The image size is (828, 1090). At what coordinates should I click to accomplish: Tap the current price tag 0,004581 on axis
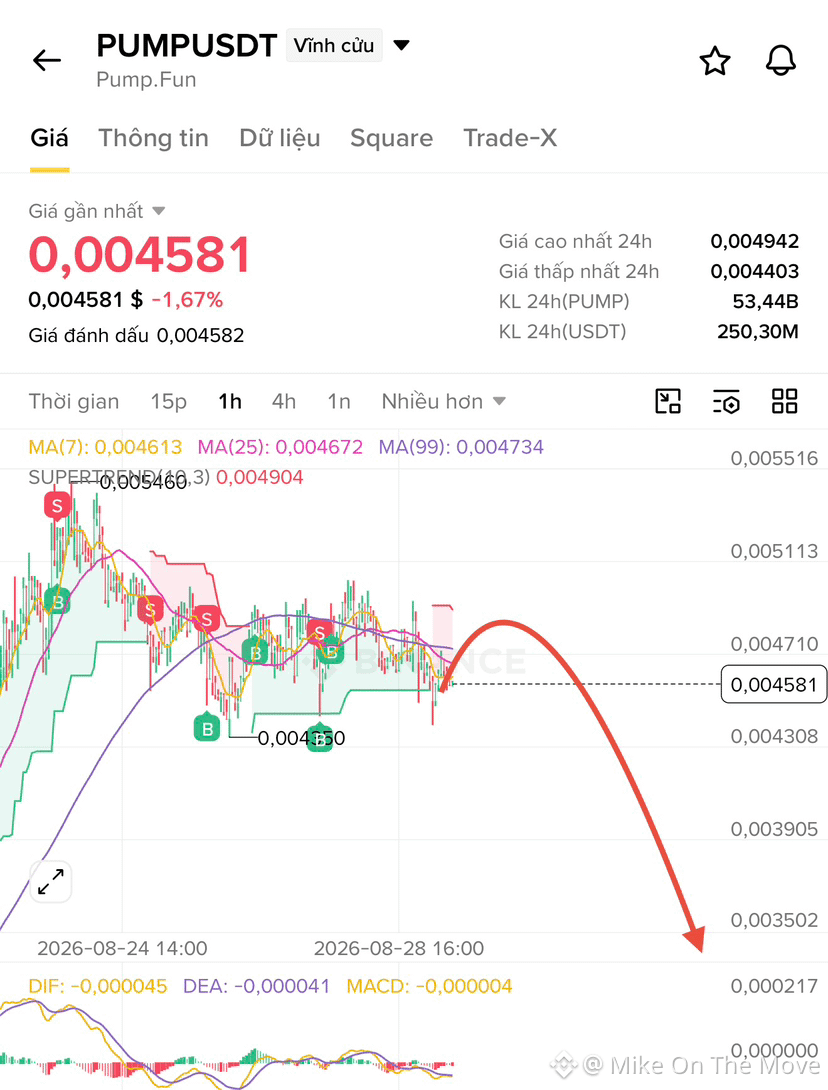[x=774, y=685]
